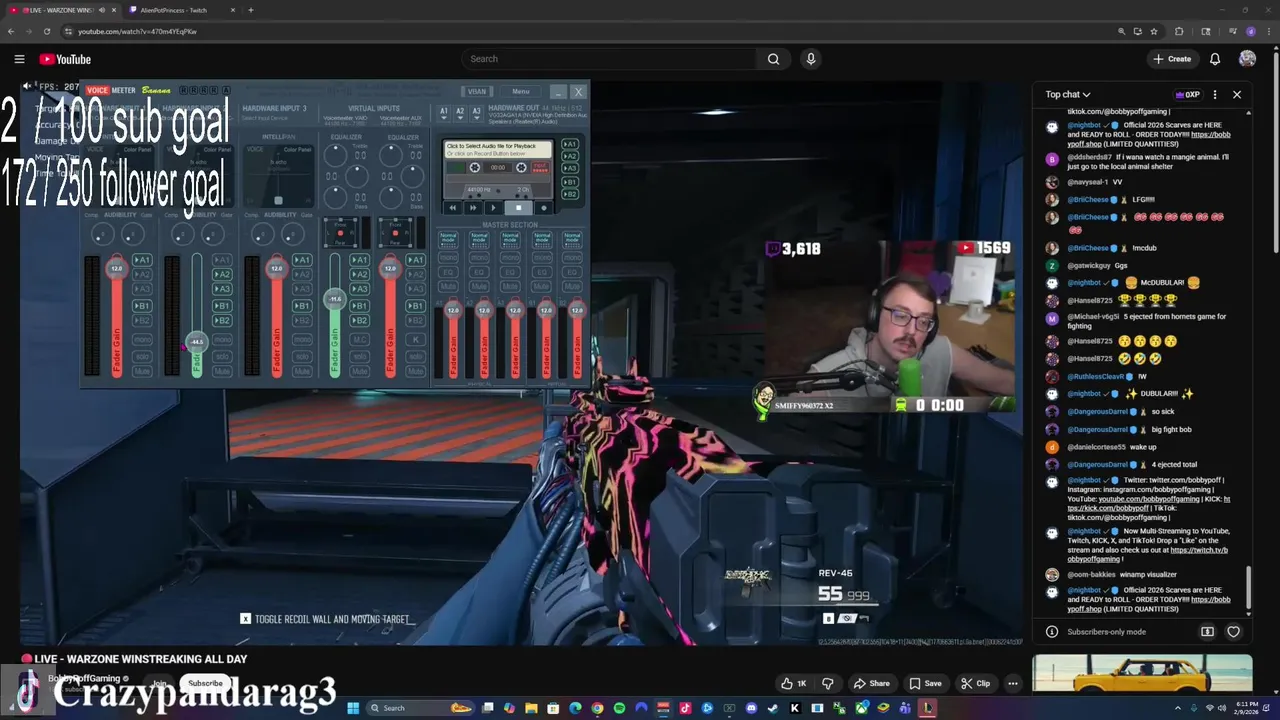The width and height of the screenshot is (1280, 720).
Task: Save the video to a playlist
Action: click(x=925, y=683)
